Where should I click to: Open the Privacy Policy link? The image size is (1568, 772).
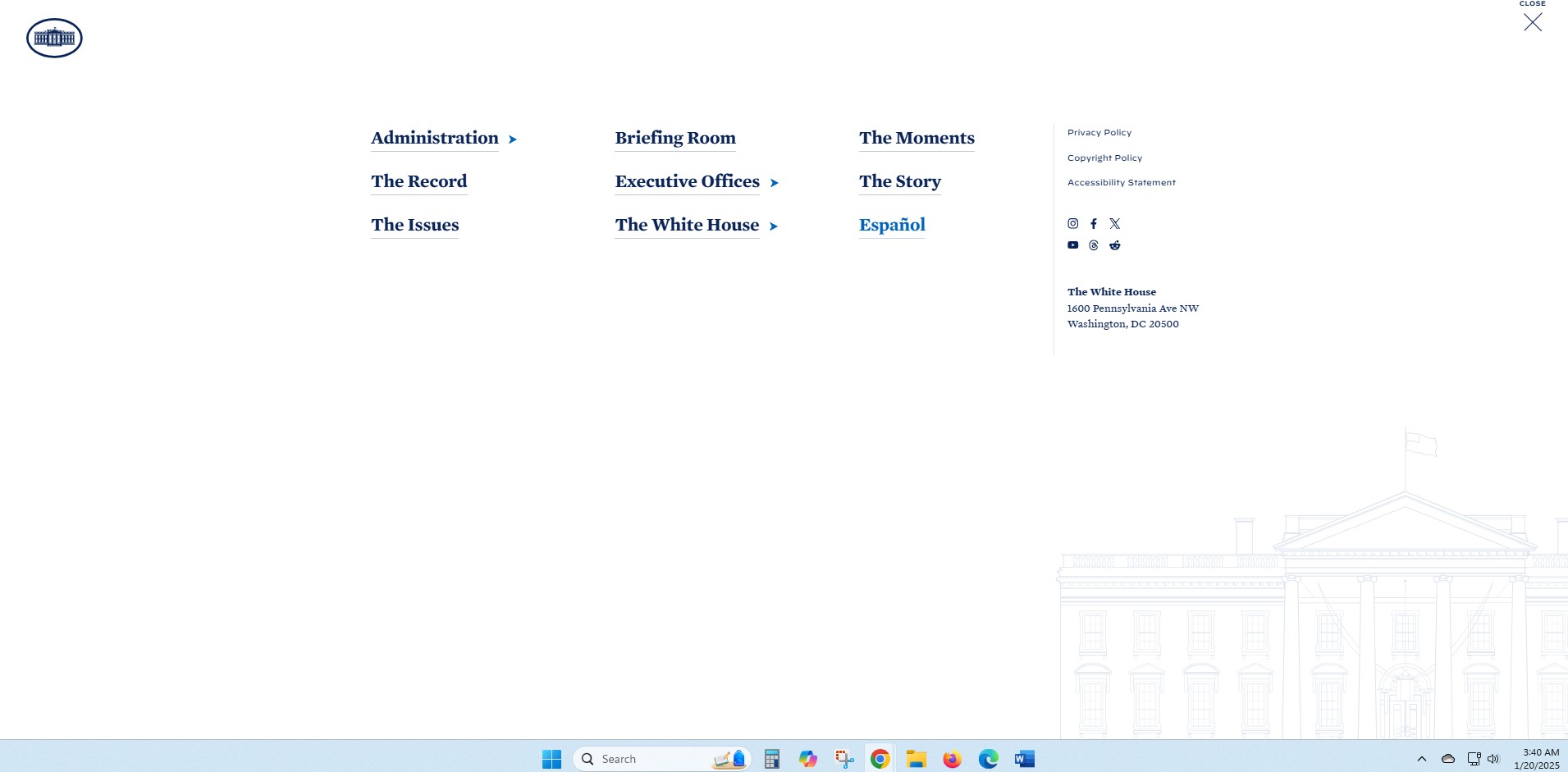pos(1099,132)
